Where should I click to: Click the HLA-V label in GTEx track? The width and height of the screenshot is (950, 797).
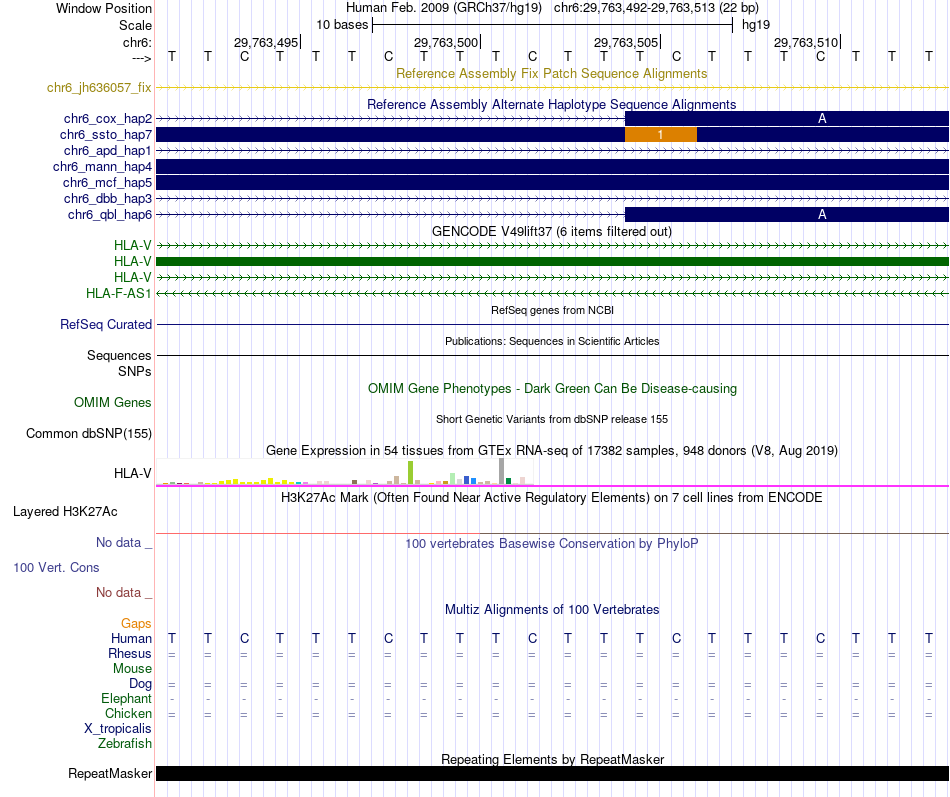click(133, 473)
